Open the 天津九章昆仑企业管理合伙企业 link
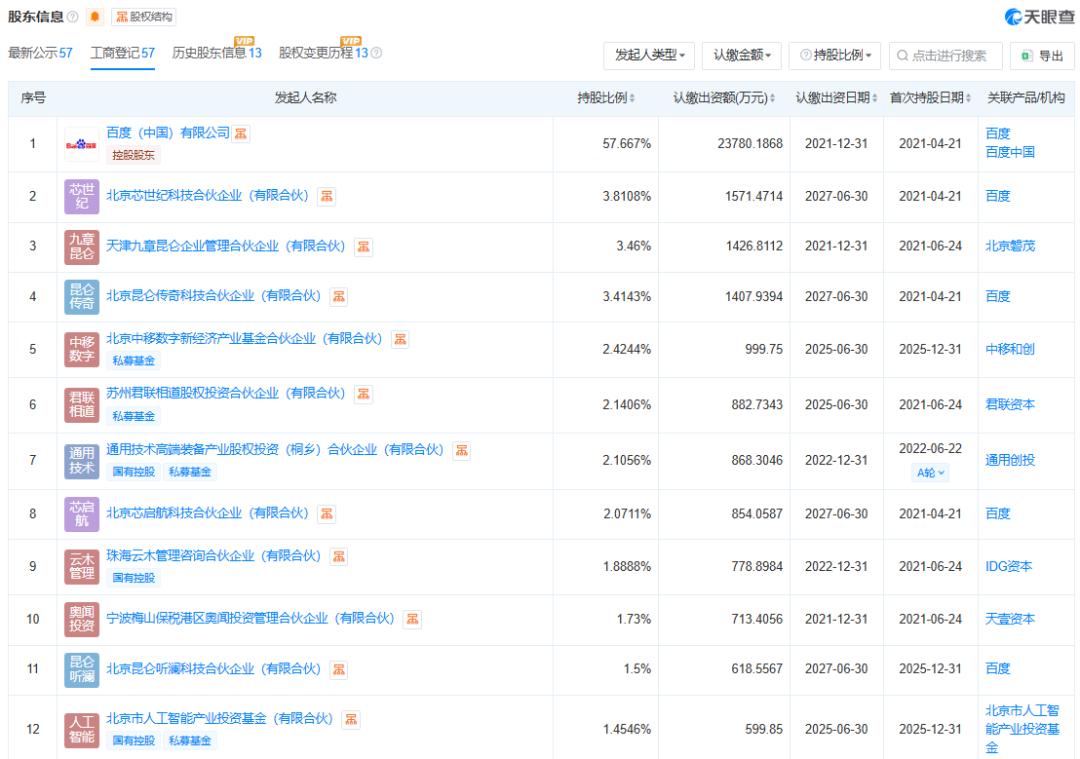 pos(226,246)
